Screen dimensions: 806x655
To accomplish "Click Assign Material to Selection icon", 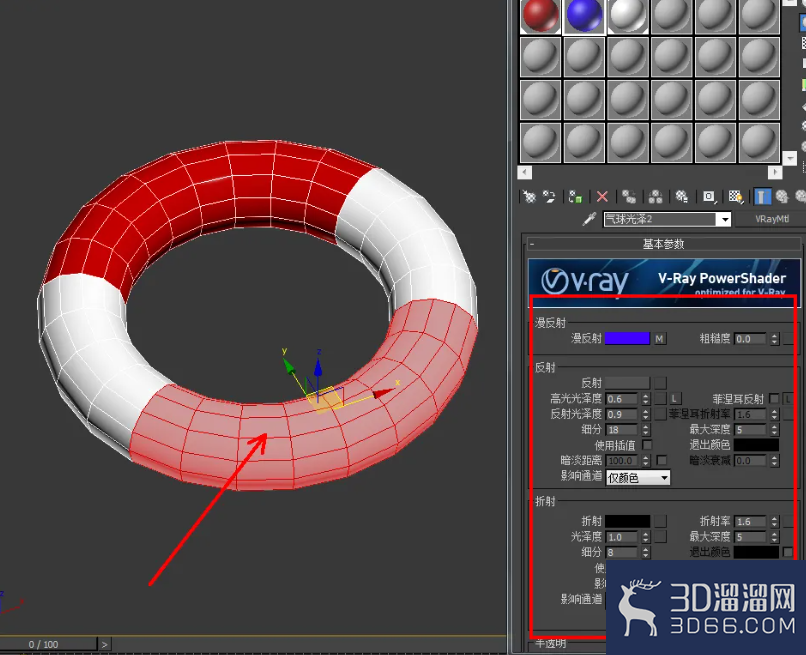I will (575, 196).
